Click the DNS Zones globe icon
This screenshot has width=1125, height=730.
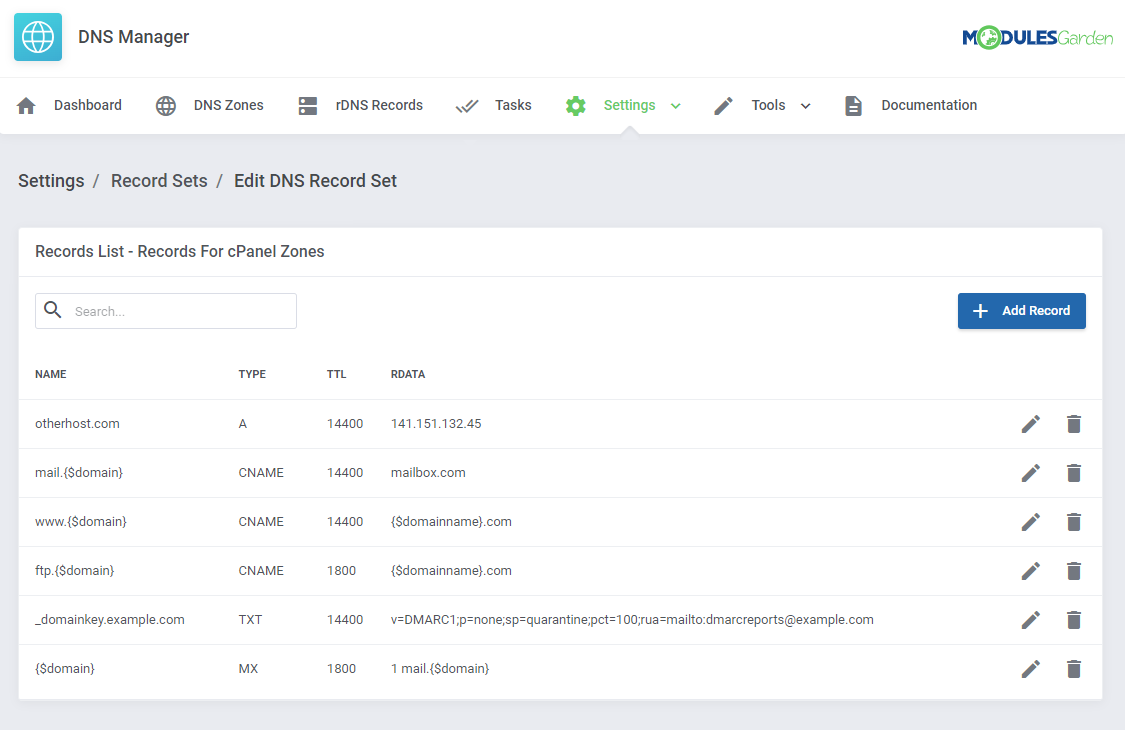point(166,106)
